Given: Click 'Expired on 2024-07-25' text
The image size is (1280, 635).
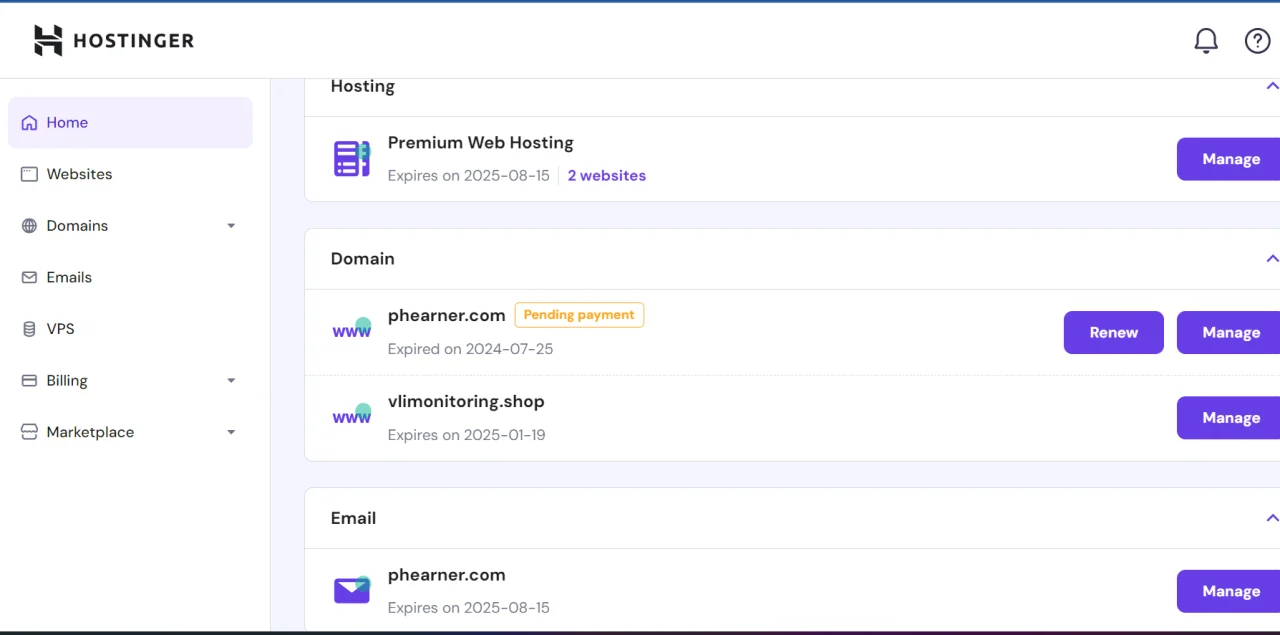Looking at the screenshot, I should (x=471, y=349).
